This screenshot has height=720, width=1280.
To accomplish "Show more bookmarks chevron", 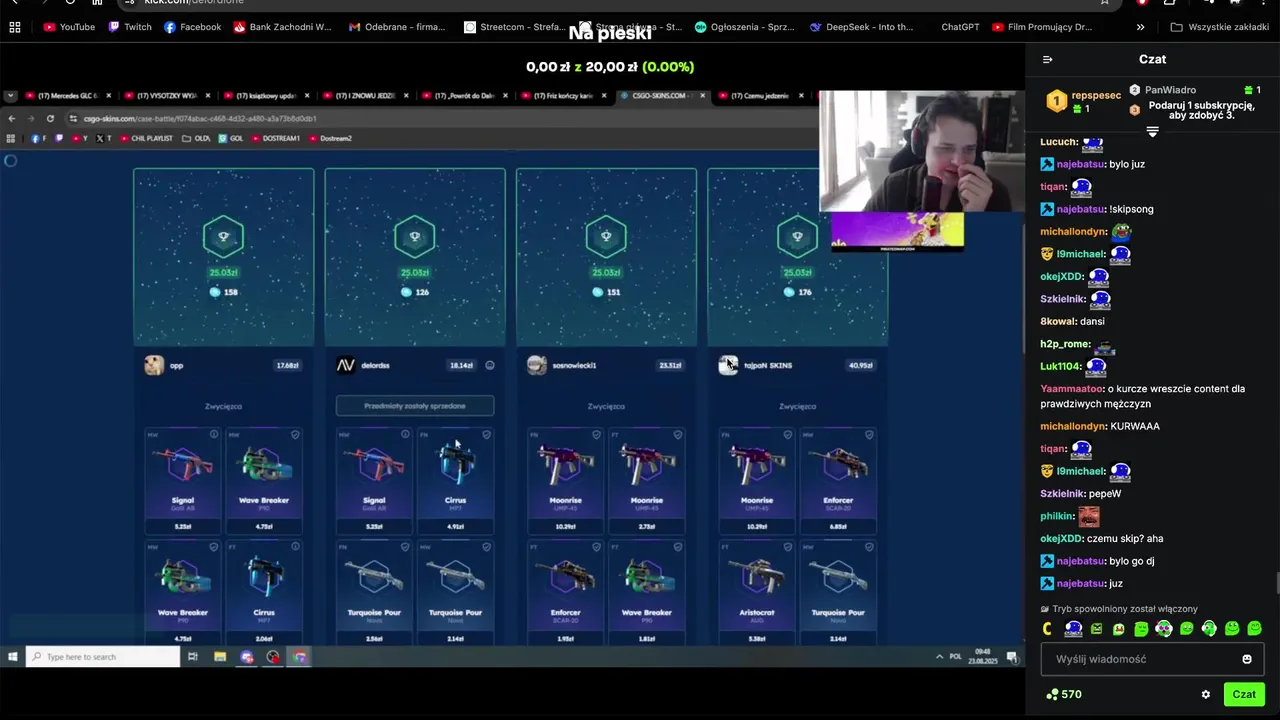I will 1141,27.
